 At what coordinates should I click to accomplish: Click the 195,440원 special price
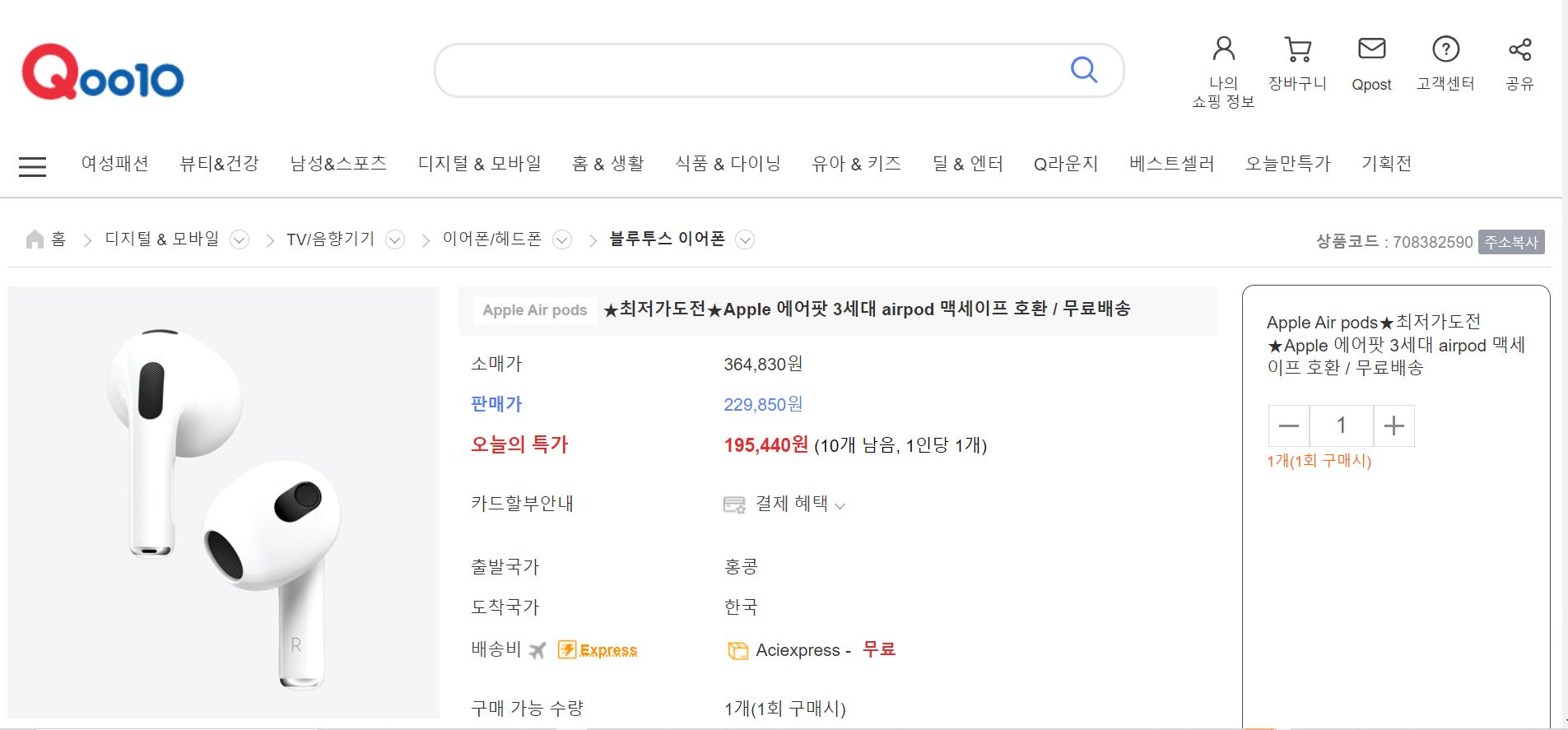[765, 445]
